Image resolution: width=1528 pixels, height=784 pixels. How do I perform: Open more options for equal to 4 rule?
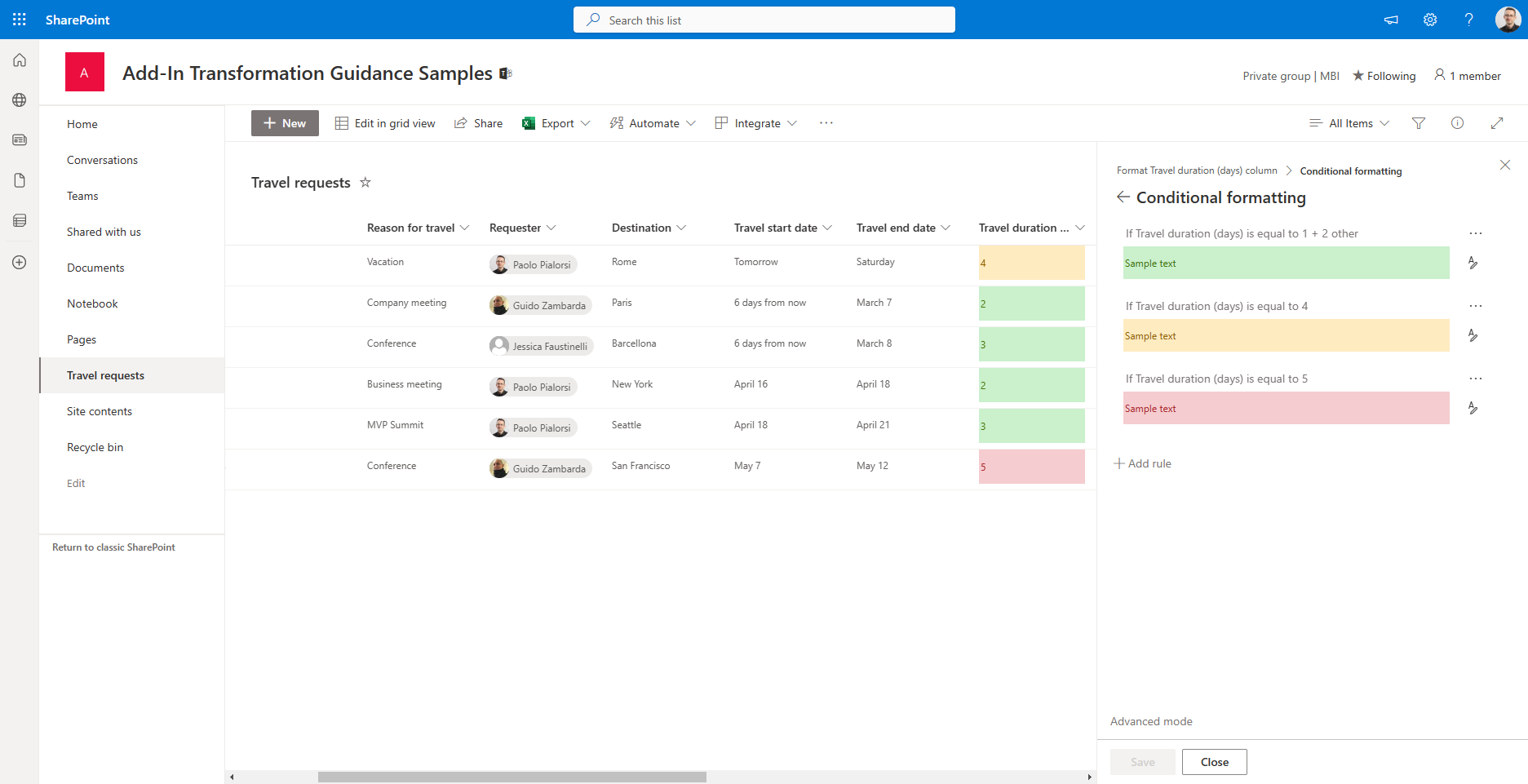click(1475, 306)
